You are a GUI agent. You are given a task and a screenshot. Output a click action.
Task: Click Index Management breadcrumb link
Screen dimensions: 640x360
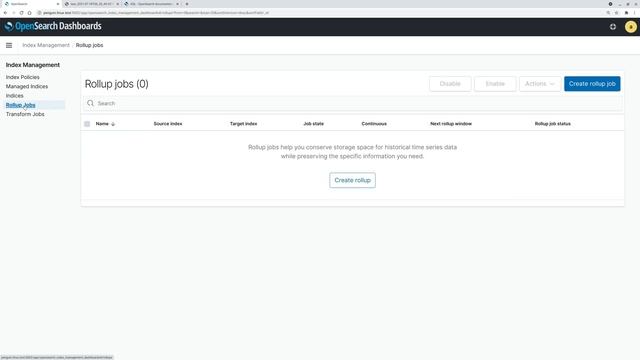point(46,45)
